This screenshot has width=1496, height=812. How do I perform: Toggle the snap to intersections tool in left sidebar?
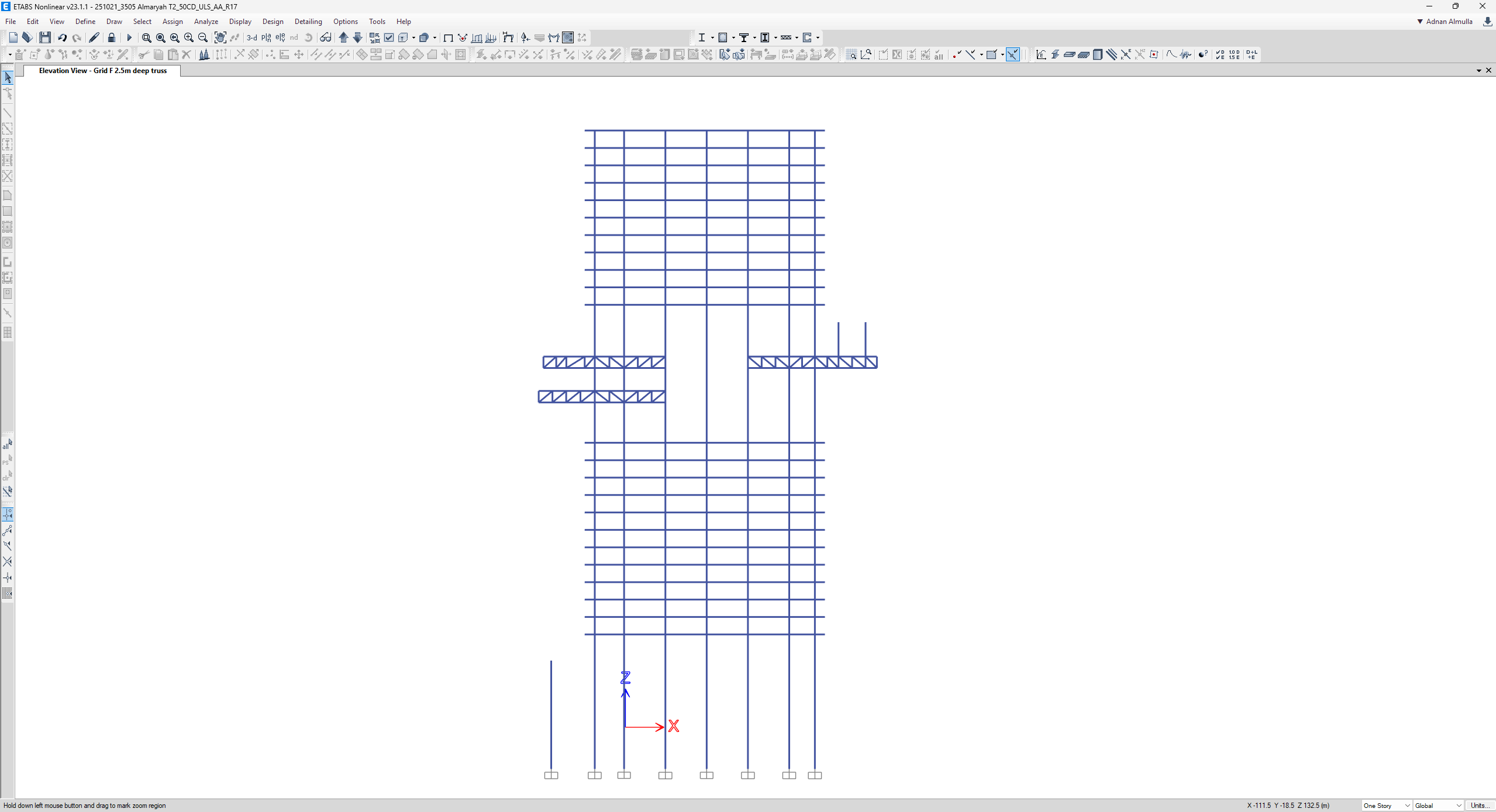click(x=8, y=561)
